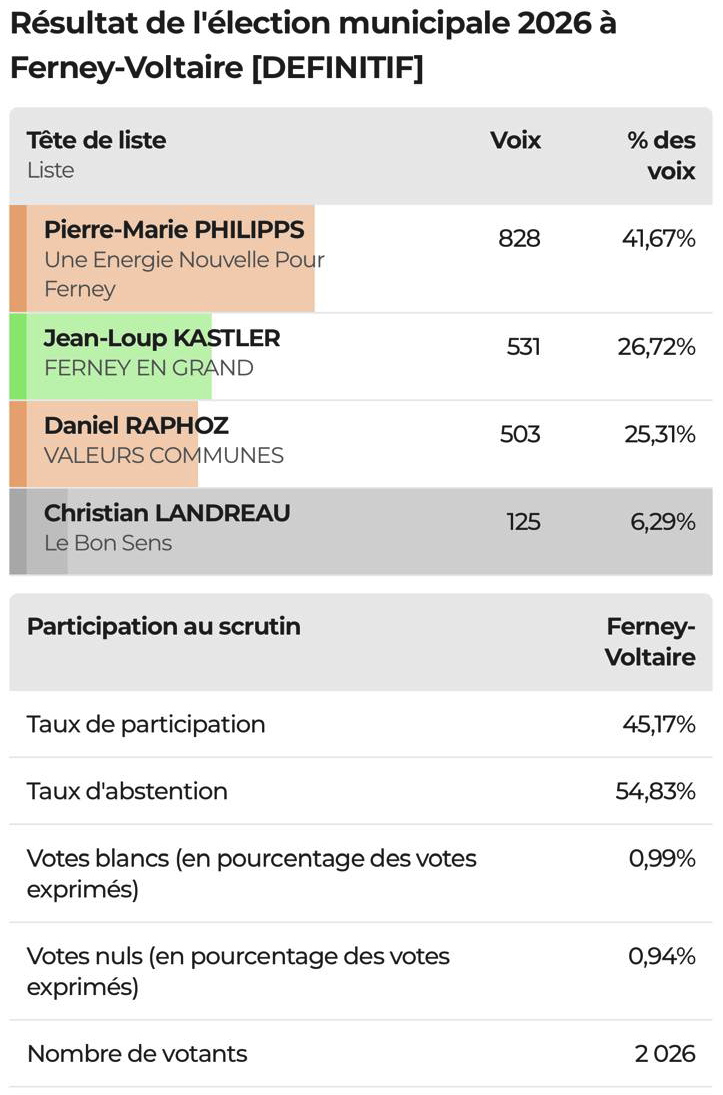
Task: Click the "Tête de liste" column header
Action: pyautogui.click(x=96, y=141)
